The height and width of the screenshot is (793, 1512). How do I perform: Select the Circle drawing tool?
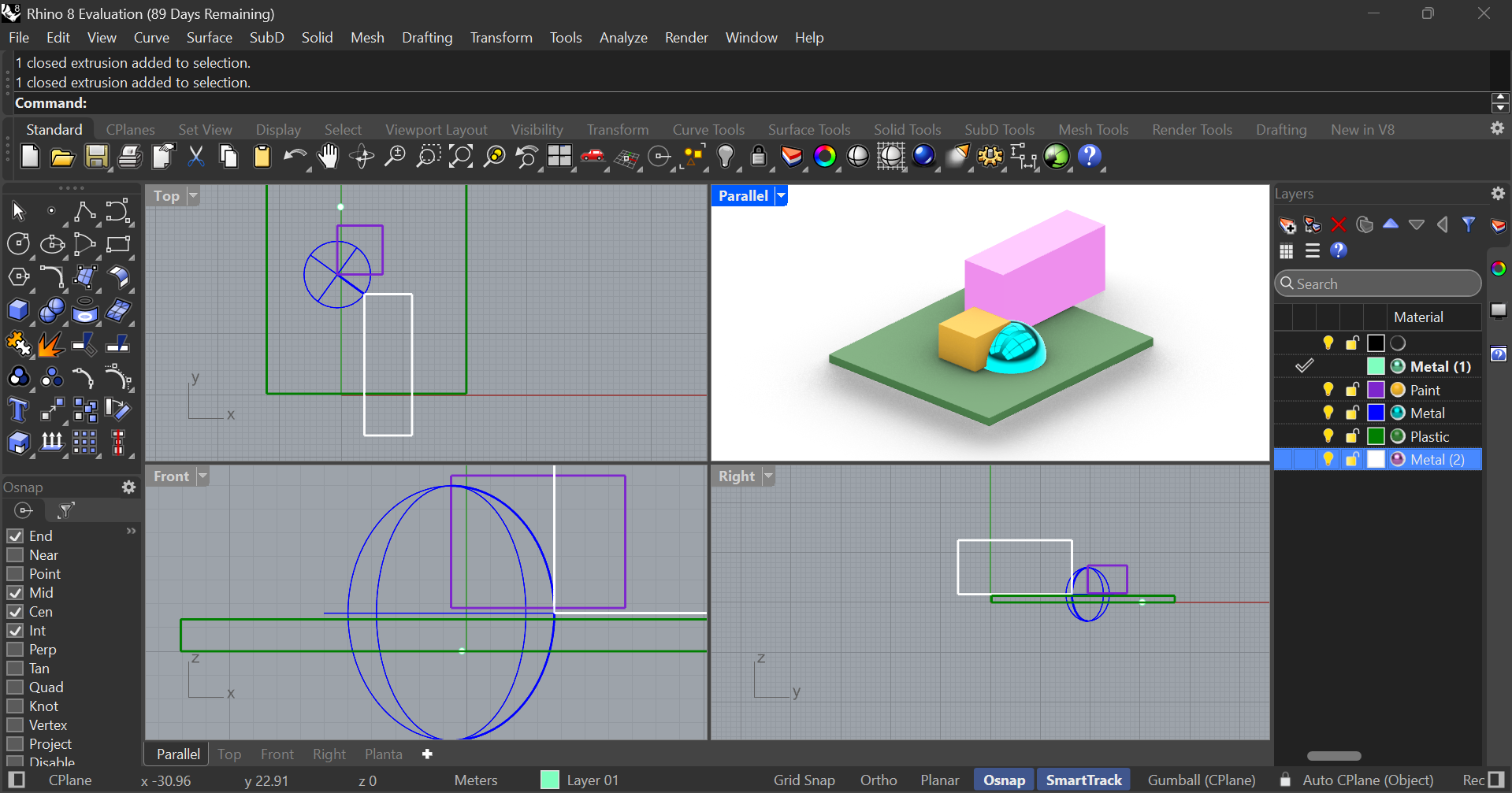[18, 244]
